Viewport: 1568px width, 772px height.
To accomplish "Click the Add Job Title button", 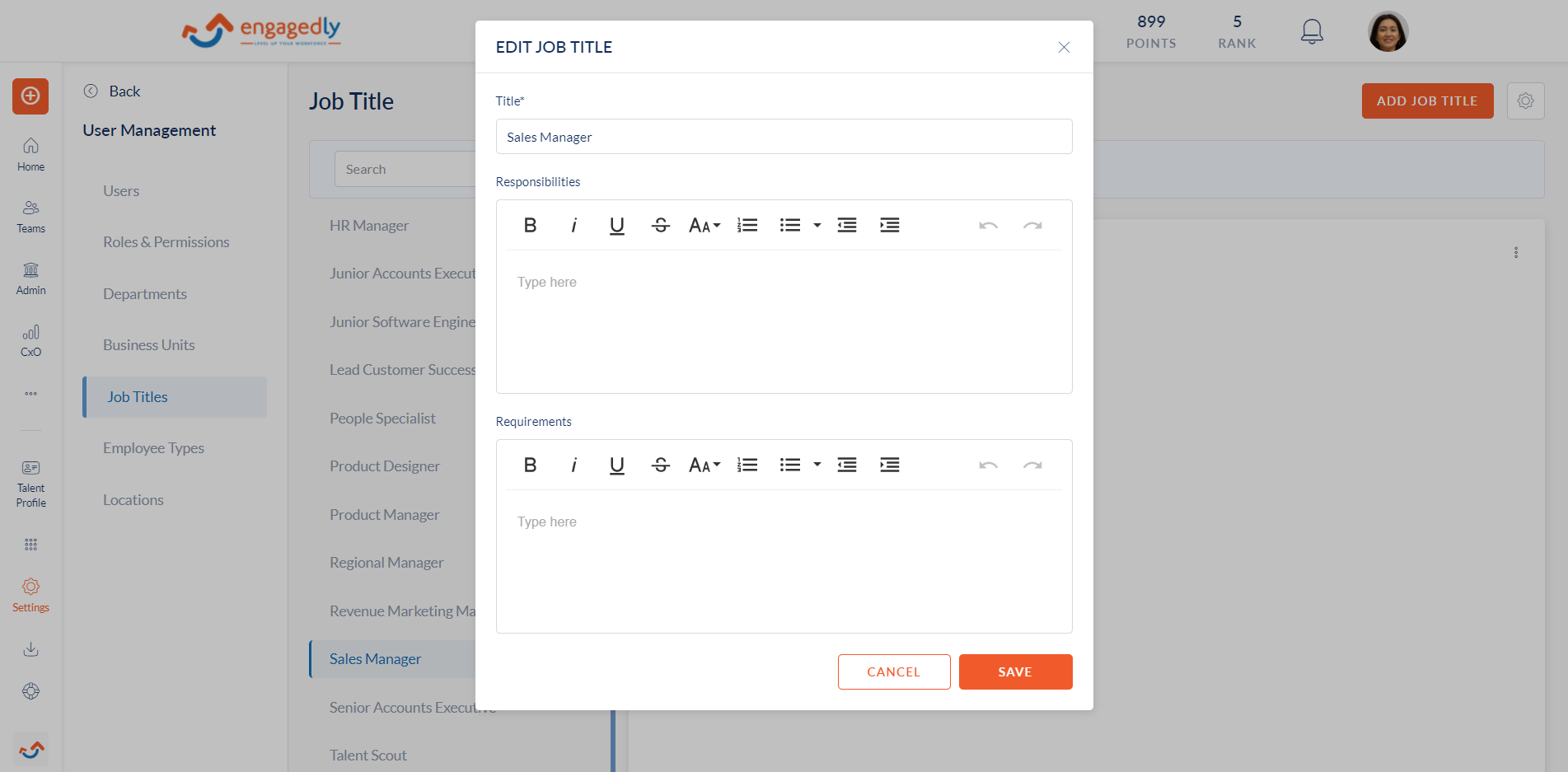I will pyautogui.click(x=1427, y=101).
